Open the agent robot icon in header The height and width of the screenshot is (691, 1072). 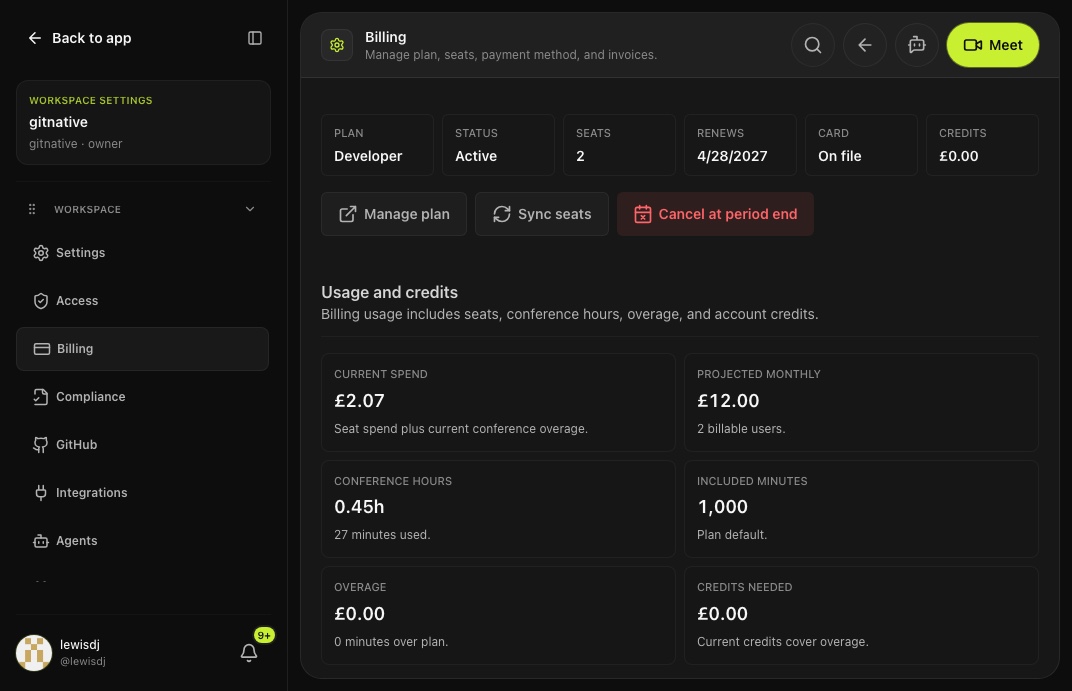click(917, 45)
